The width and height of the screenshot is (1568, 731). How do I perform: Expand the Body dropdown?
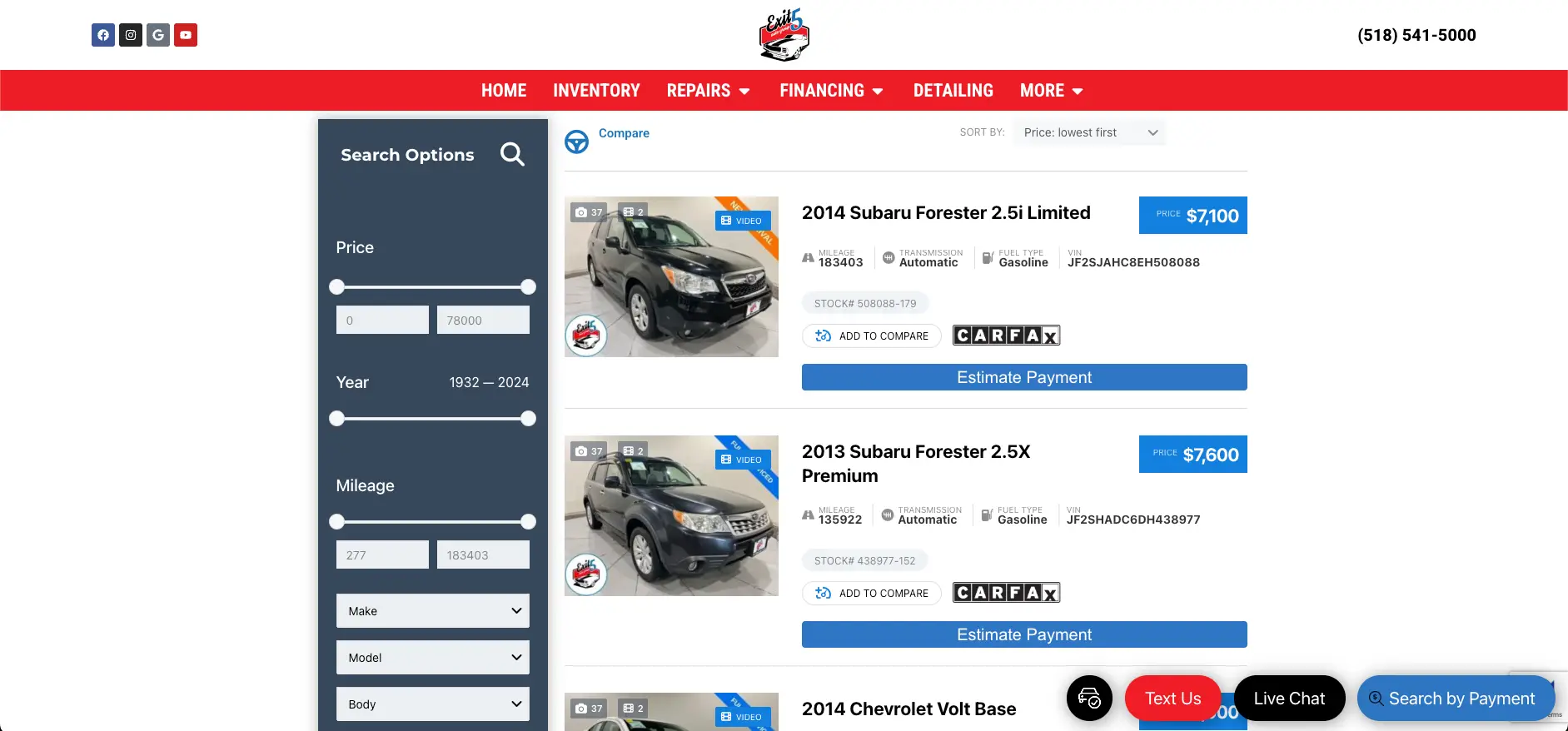pos(433,704)
